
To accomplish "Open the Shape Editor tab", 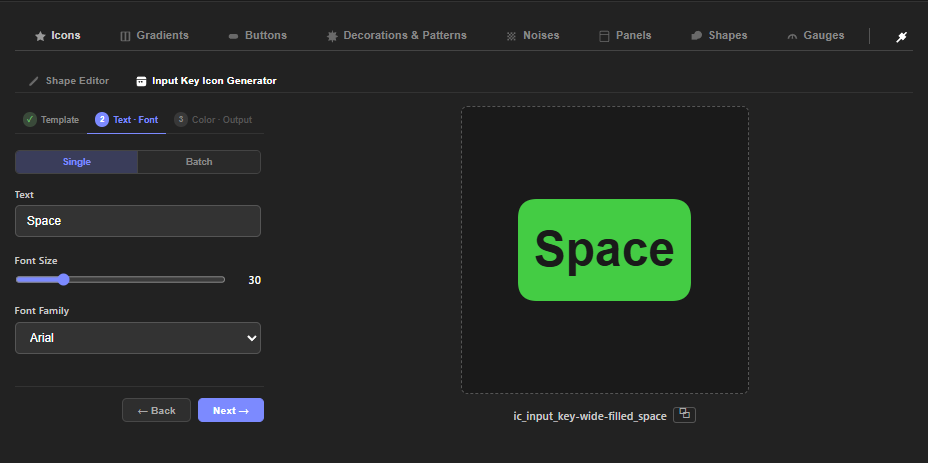I will tap(69, 81).
